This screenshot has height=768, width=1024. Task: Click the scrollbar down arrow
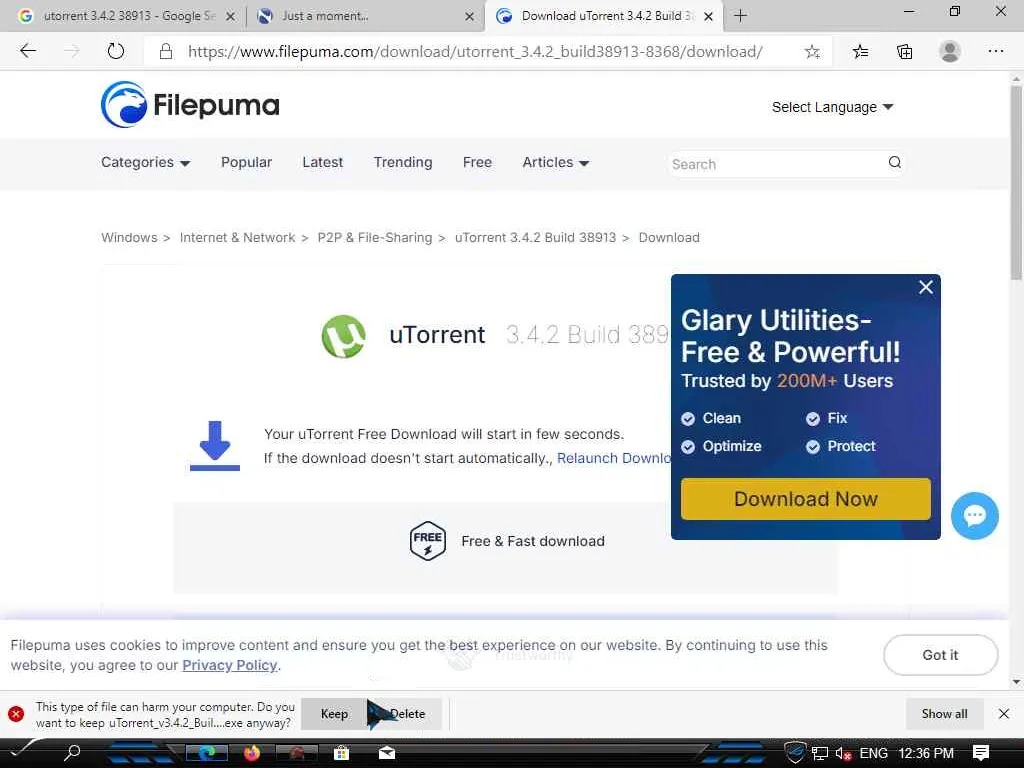coord(1016,682)
